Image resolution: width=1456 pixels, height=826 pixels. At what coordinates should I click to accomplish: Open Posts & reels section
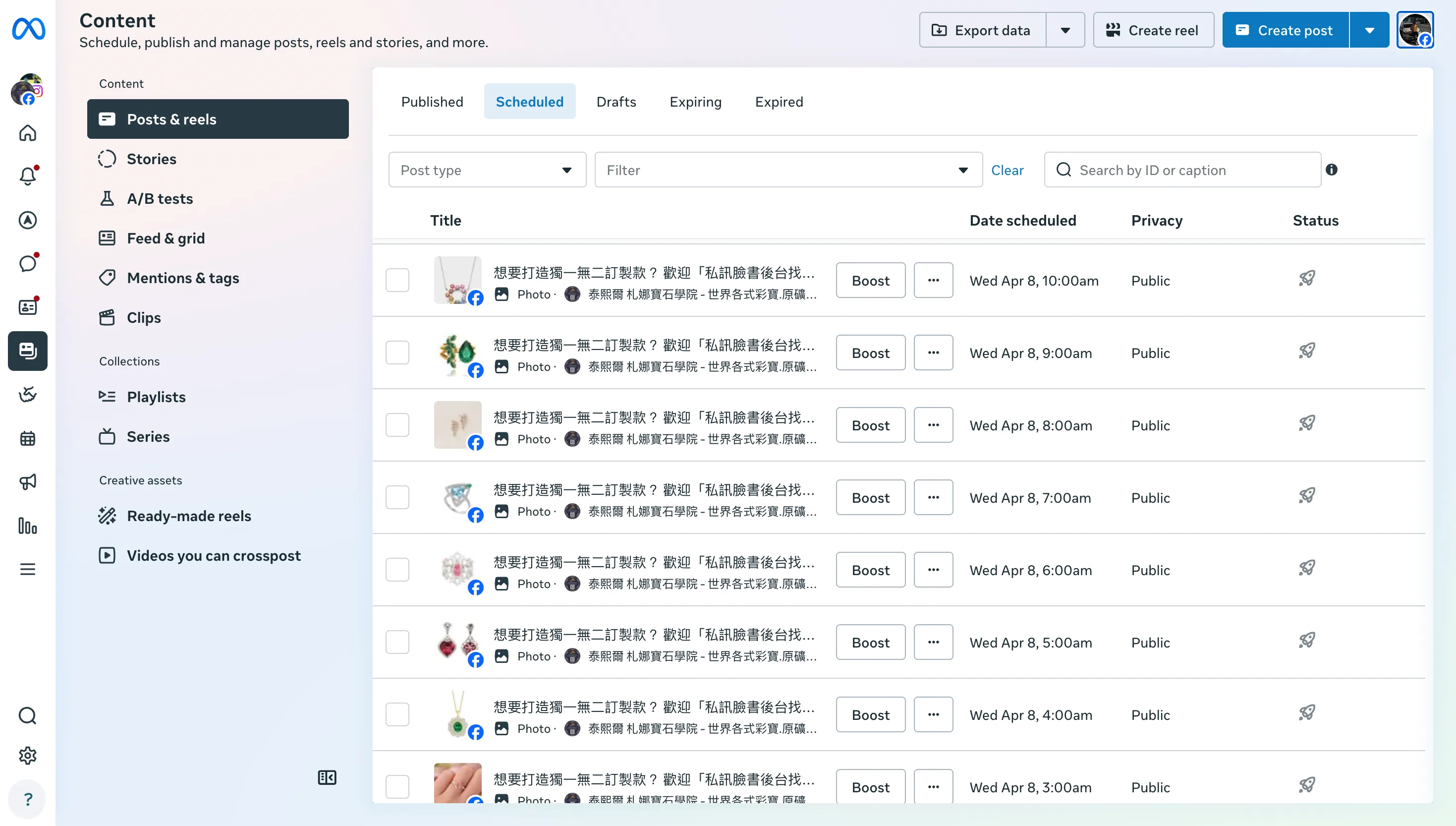(x=218, y=119)
